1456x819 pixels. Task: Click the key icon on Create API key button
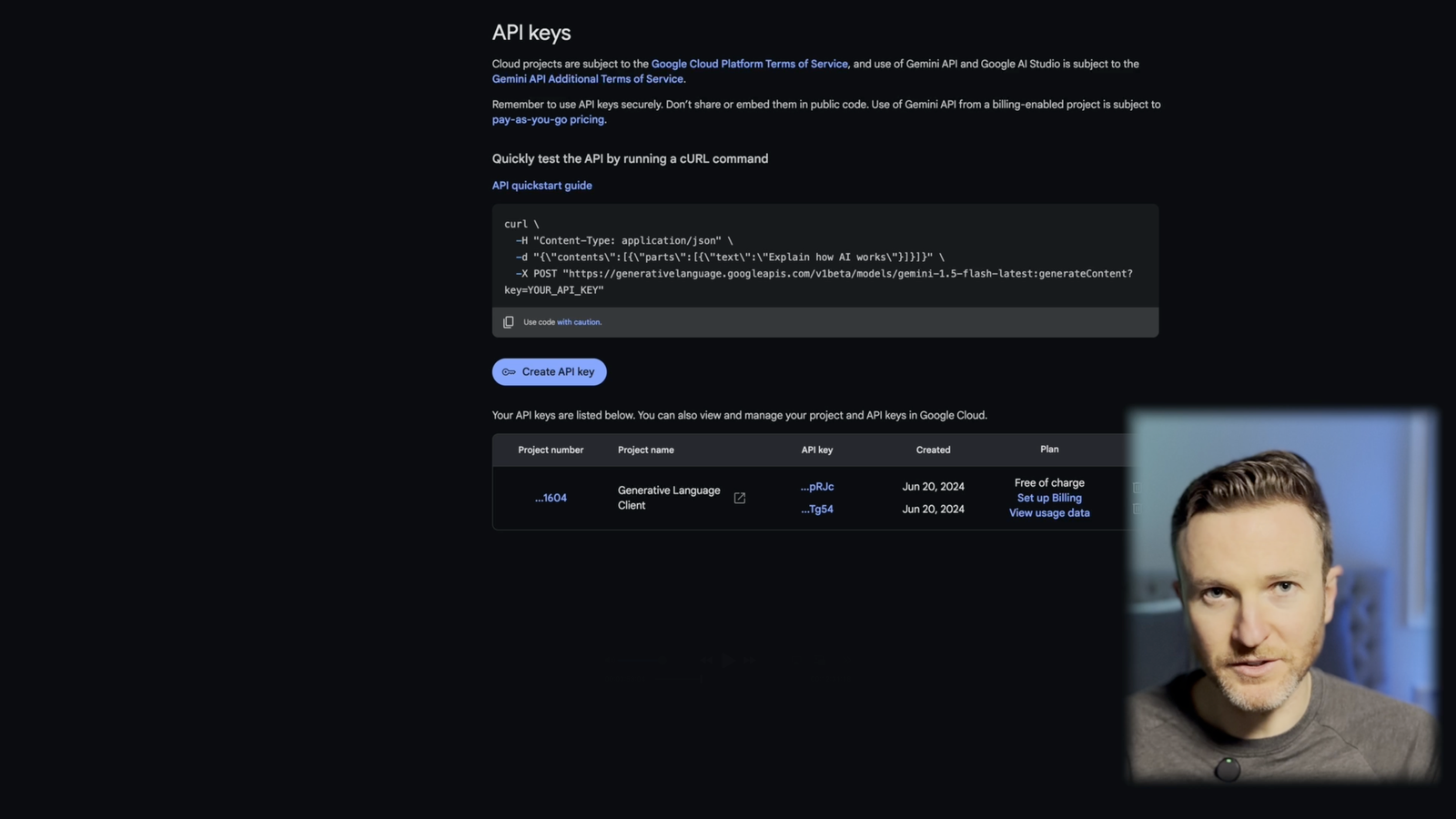coord(510,371)
